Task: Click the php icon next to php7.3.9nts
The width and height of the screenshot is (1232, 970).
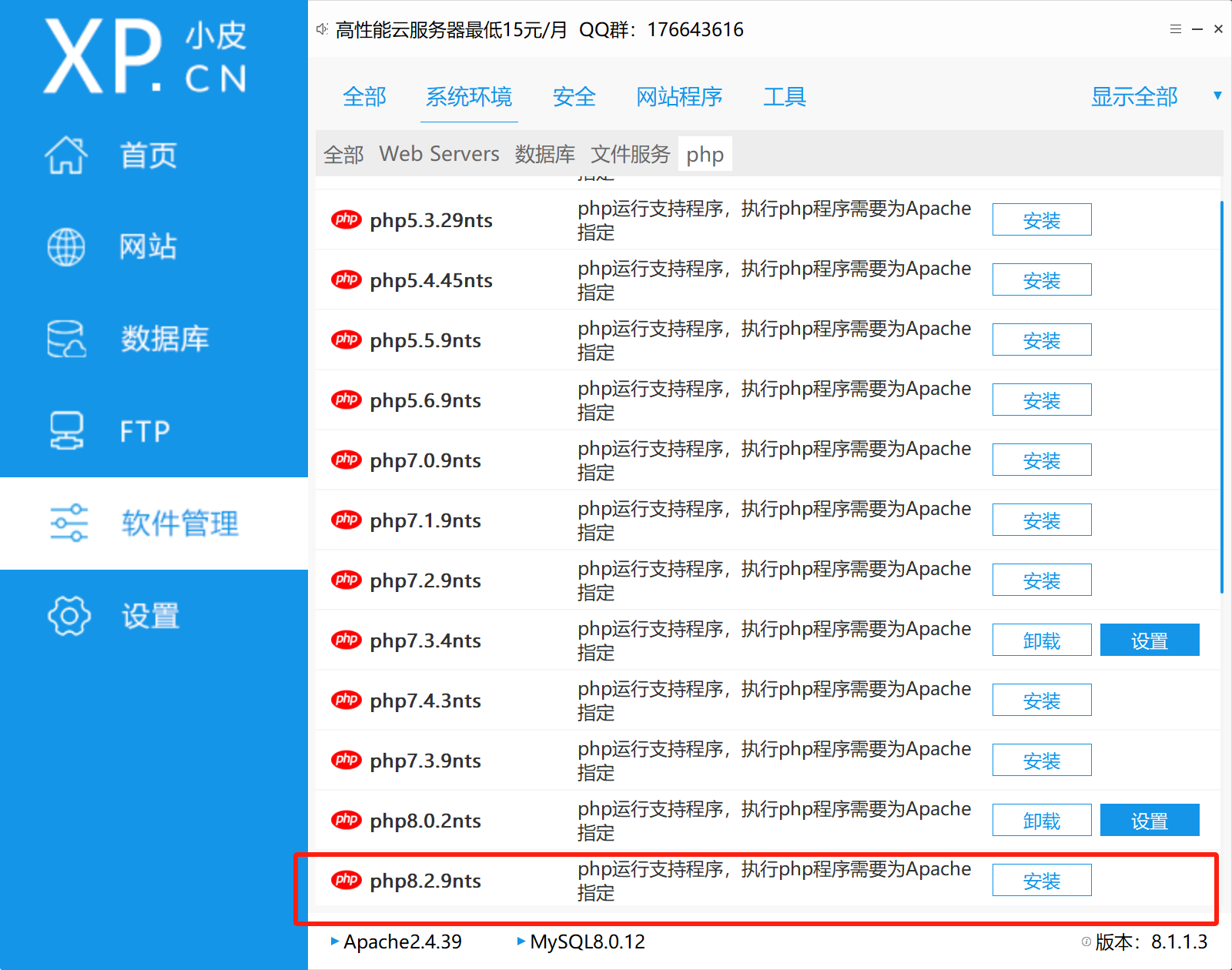Action: tap(346, 760)
